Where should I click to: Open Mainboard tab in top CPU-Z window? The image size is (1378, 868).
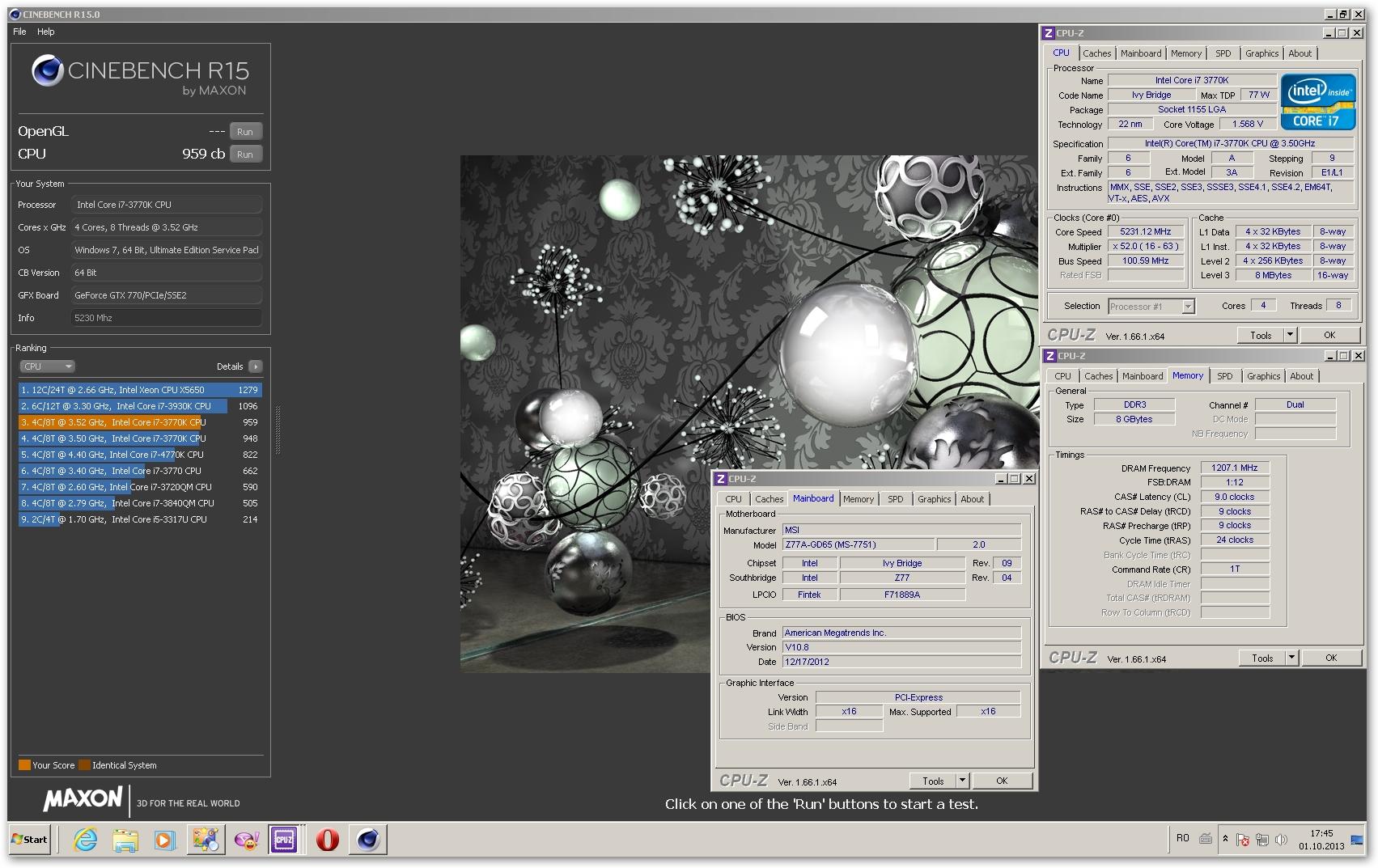1140,53
